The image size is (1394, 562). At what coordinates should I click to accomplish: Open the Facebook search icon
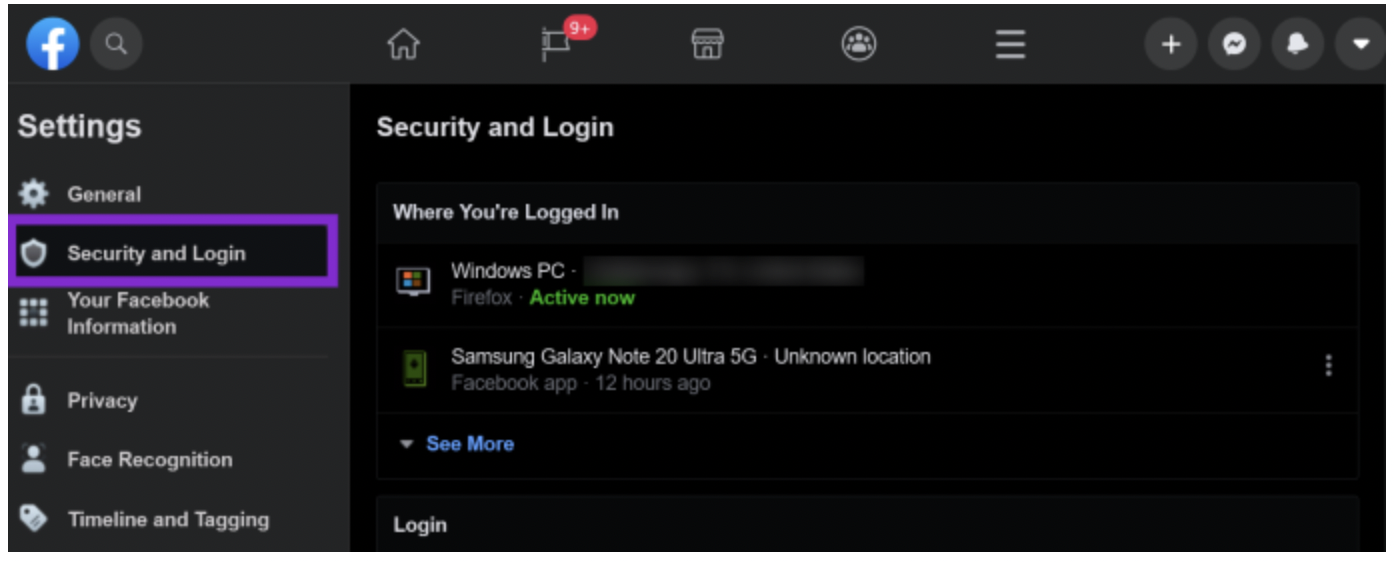click(x=116, y=45)
